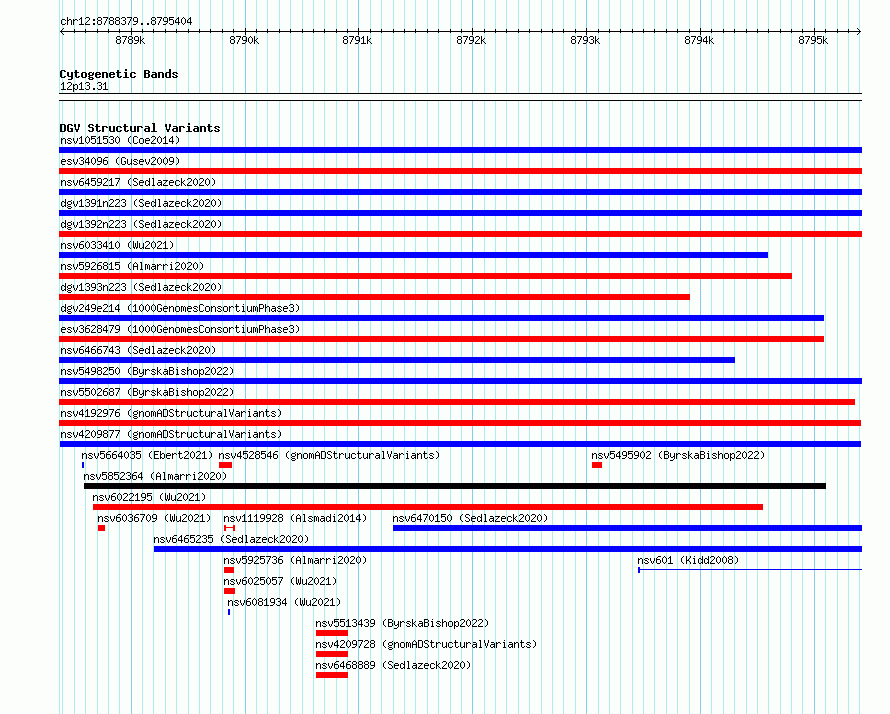Open dgv1393n223 (Sedlazeck2020) variant
Image resolution: width=890 pixels, height=714 pixels.
point(141,287)
